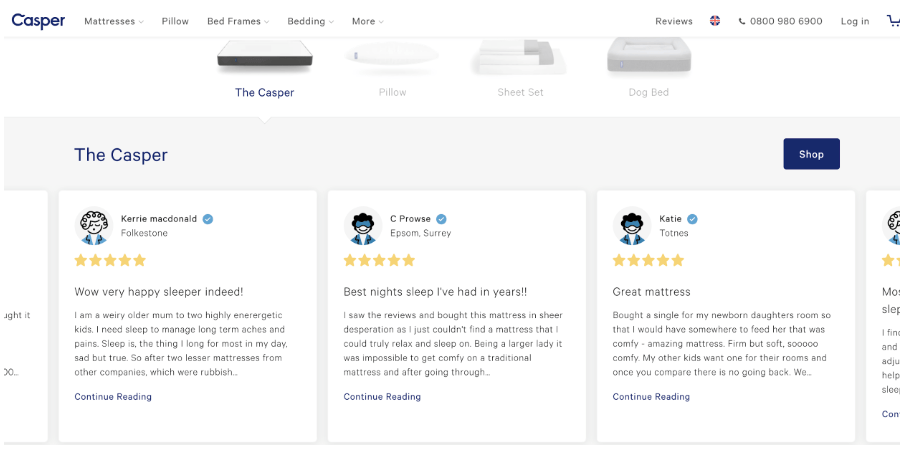The width and height of the screenshot is (902, 456).
Task: Click the UK flag region icon
Action: point(715,21)
